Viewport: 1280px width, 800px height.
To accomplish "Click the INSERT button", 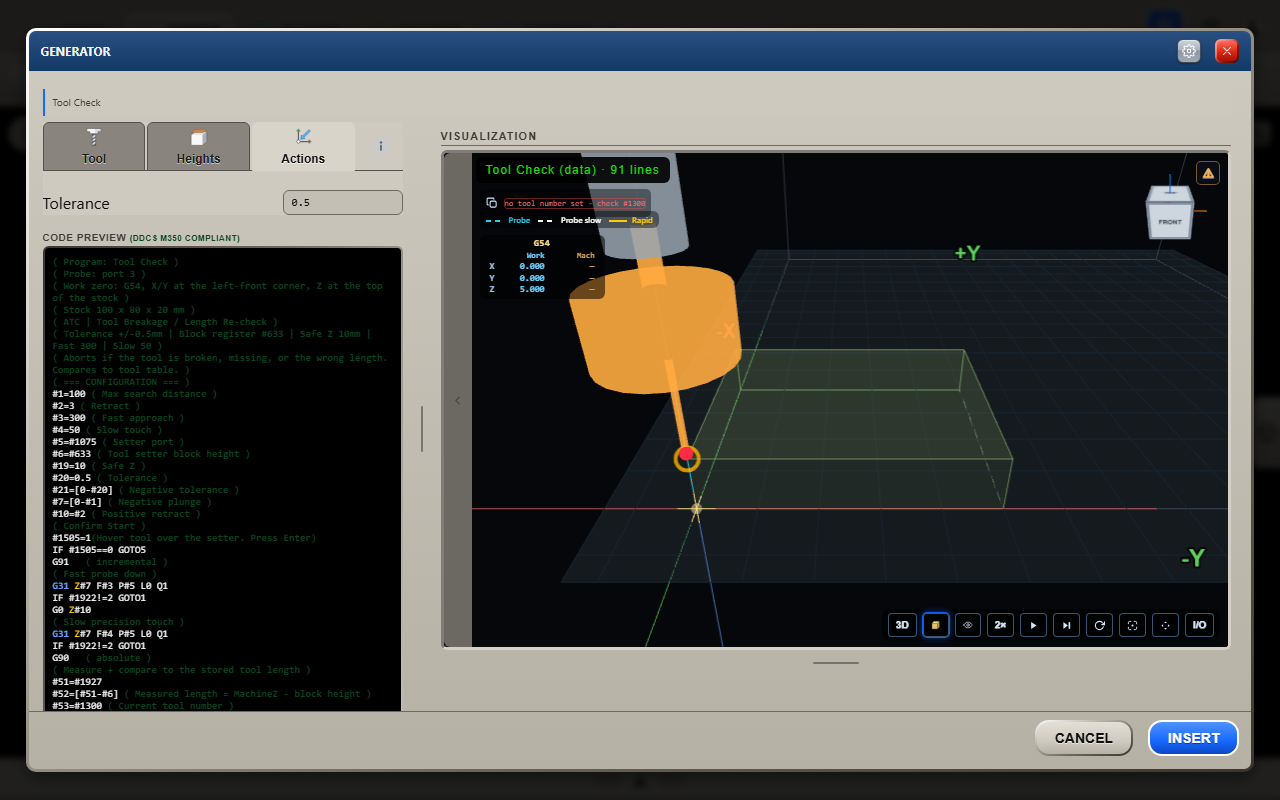I will pyautogui.click(x=1193, y=738).
